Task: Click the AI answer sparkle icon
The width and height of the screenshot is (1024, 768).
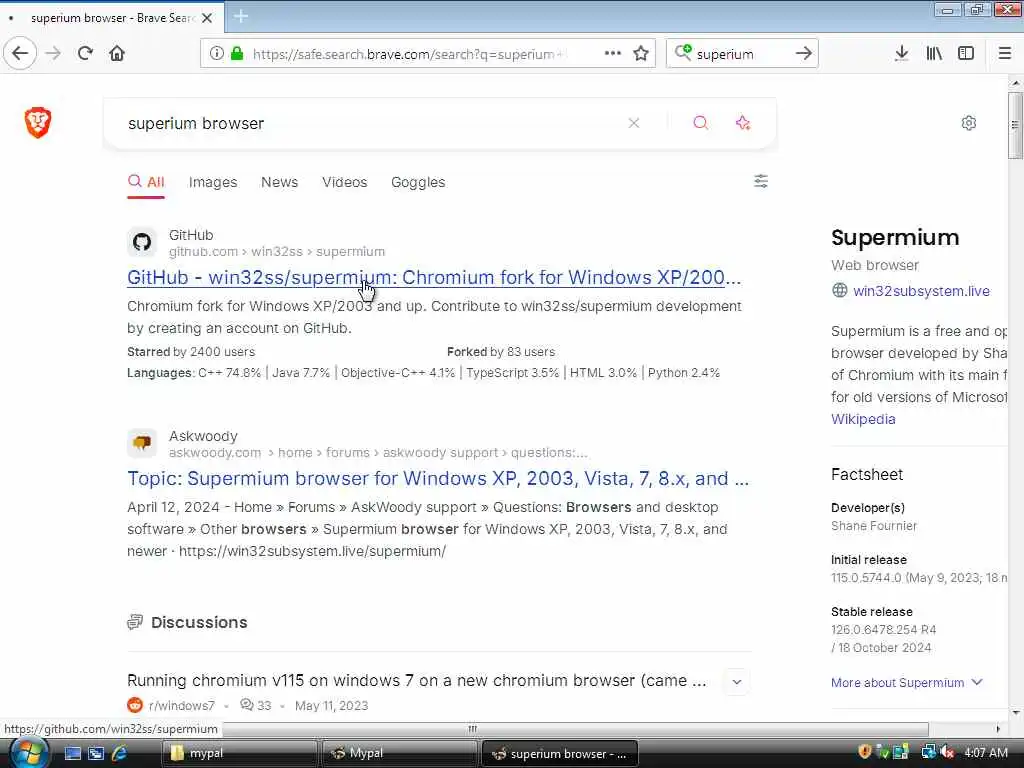Action: pos(743,123)
